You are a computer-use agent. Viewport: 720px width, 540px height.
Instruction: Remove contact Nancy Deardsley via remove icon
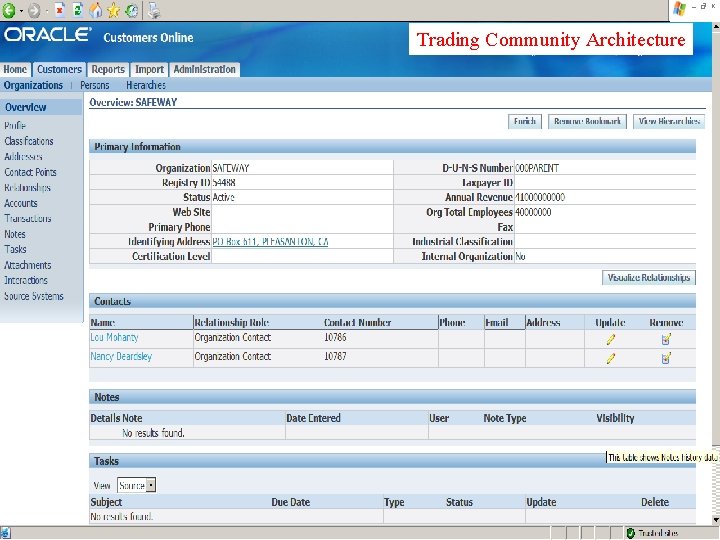coord(666,358)
